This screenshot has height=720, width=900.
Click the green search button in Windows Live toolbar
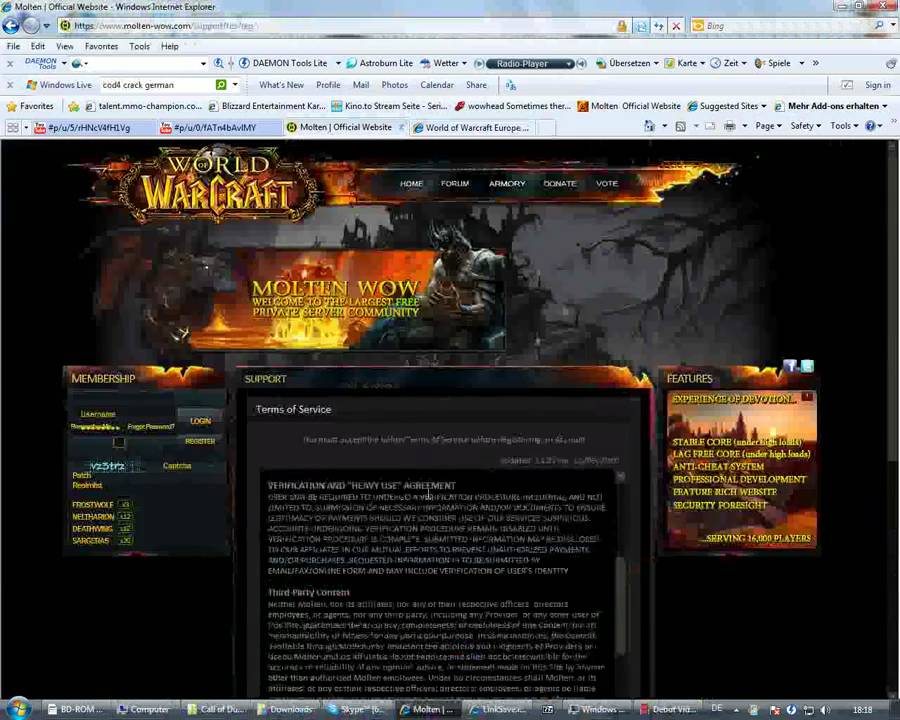(221, 85)
